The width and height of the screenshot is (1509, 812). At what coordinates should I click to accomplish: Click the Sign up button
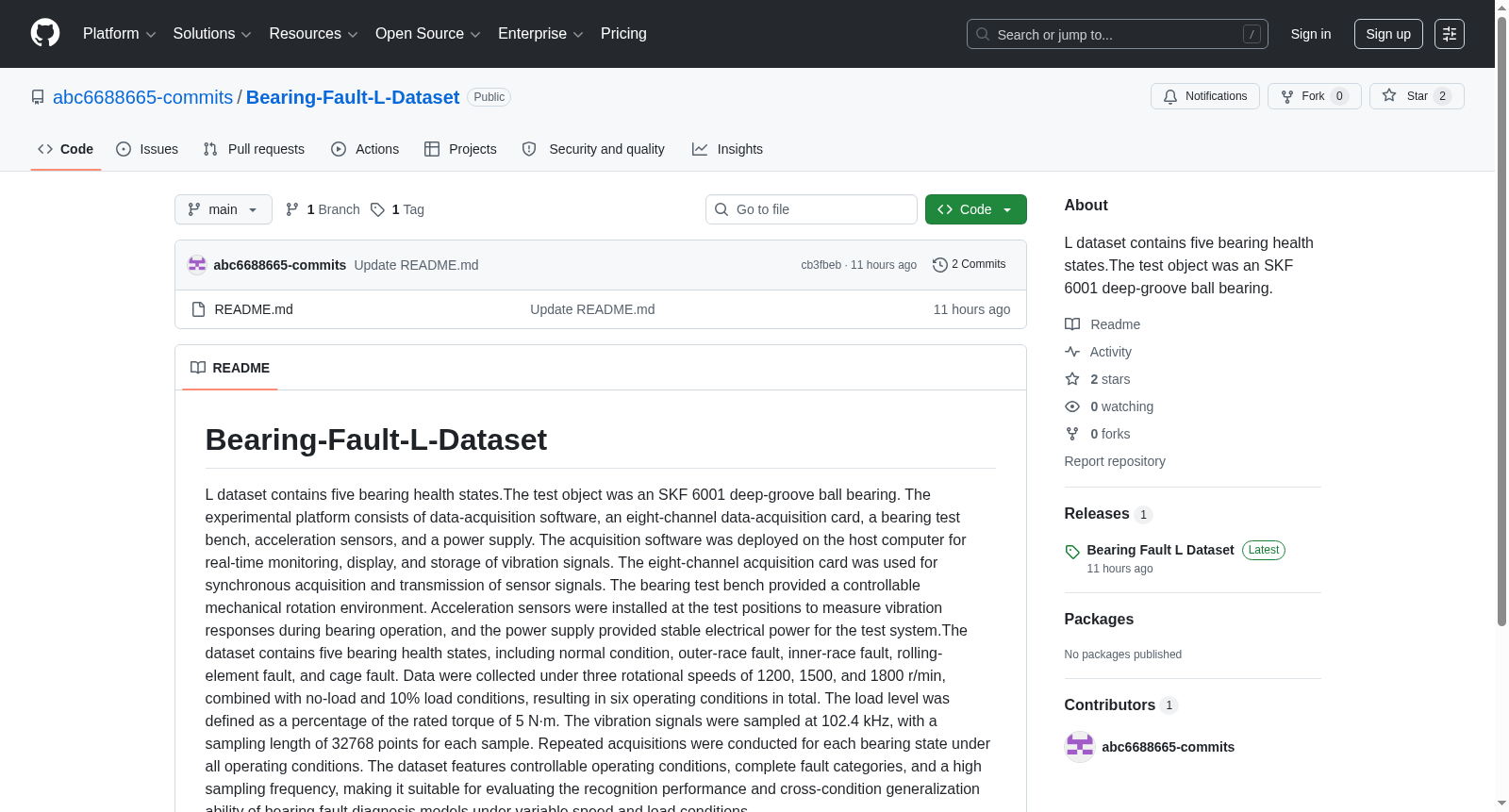(x=1388, y=34)
